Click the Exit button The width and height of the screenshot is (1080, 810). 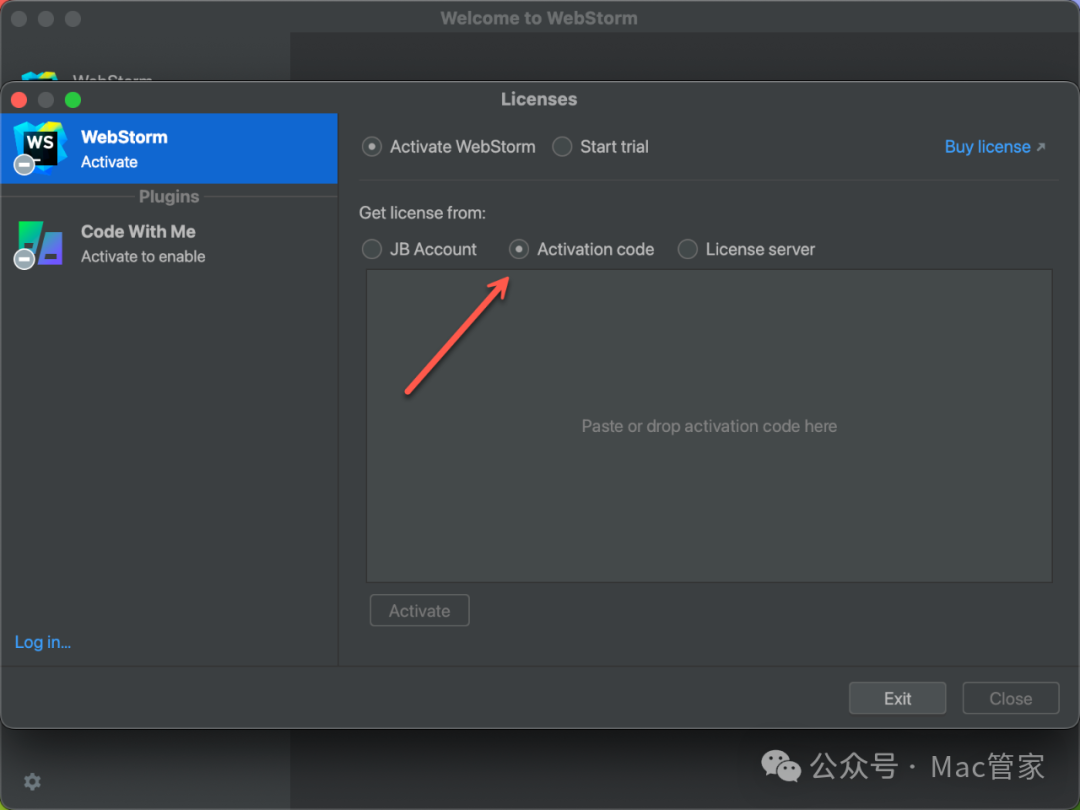coord(897,698)
